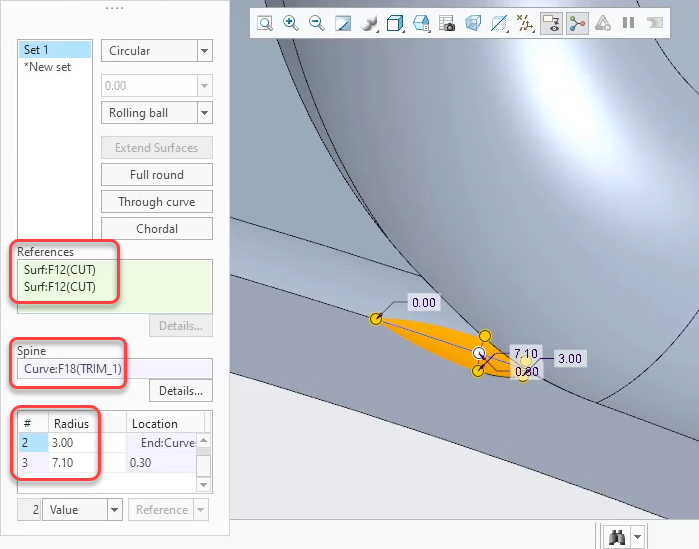Screen dimensions: 699x549
Task: Open the Saved Orientations cube icon
Action: click(395, 22)
